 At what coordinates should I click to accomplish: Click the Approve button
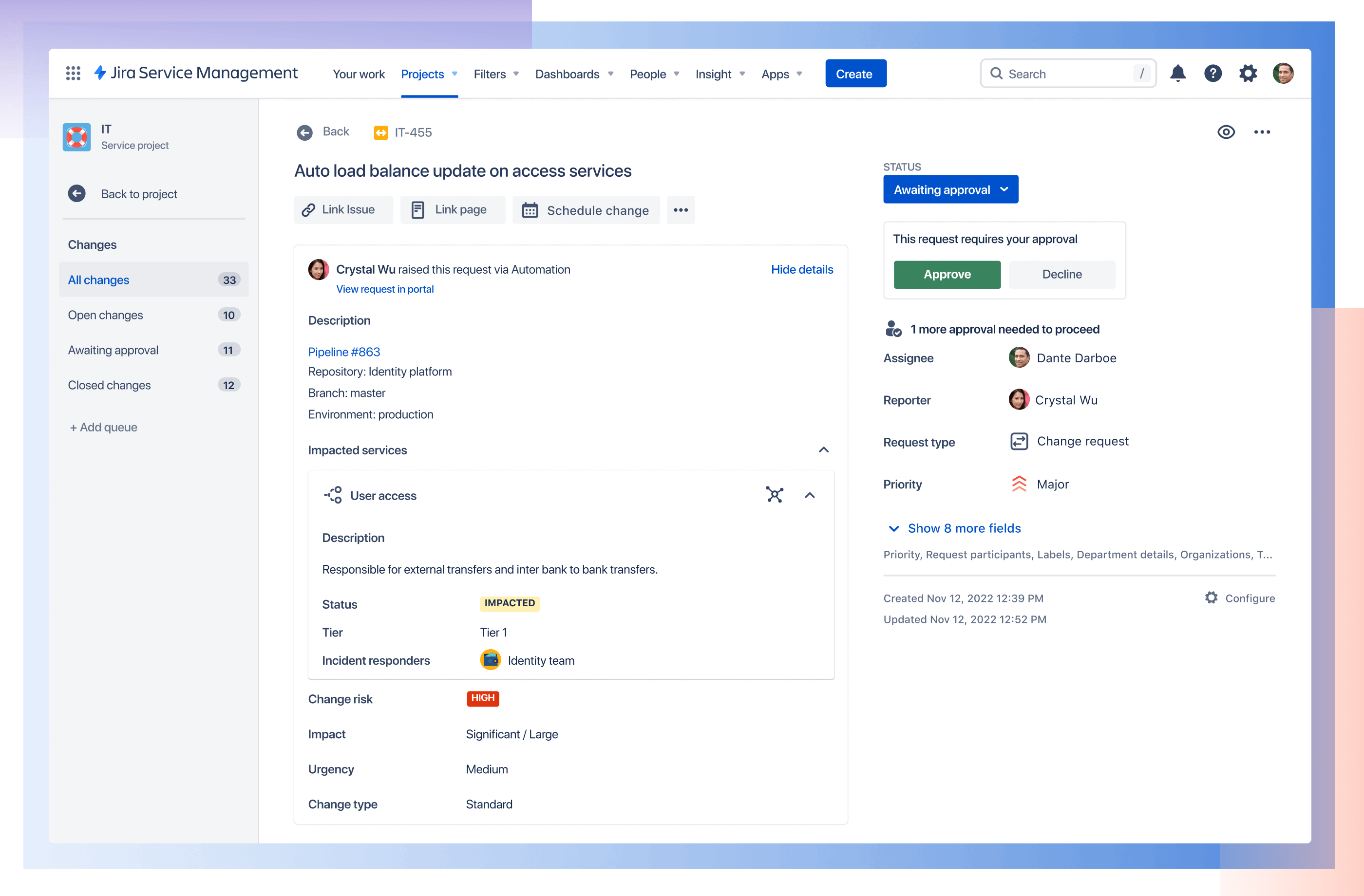tap(947, 274)
